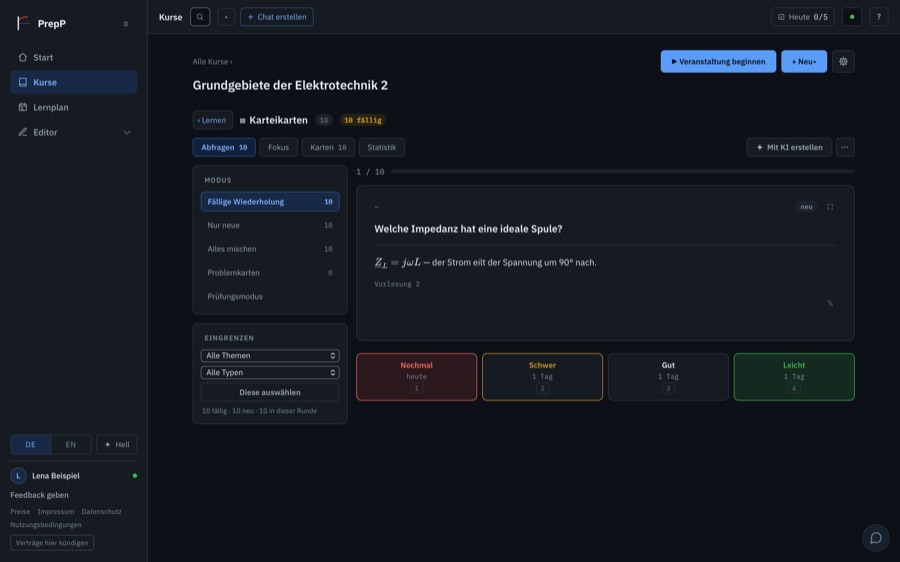The width and height of the screenshot is (900, 562).
Task: Switch to the Karten tab
Action: point(328,148)
